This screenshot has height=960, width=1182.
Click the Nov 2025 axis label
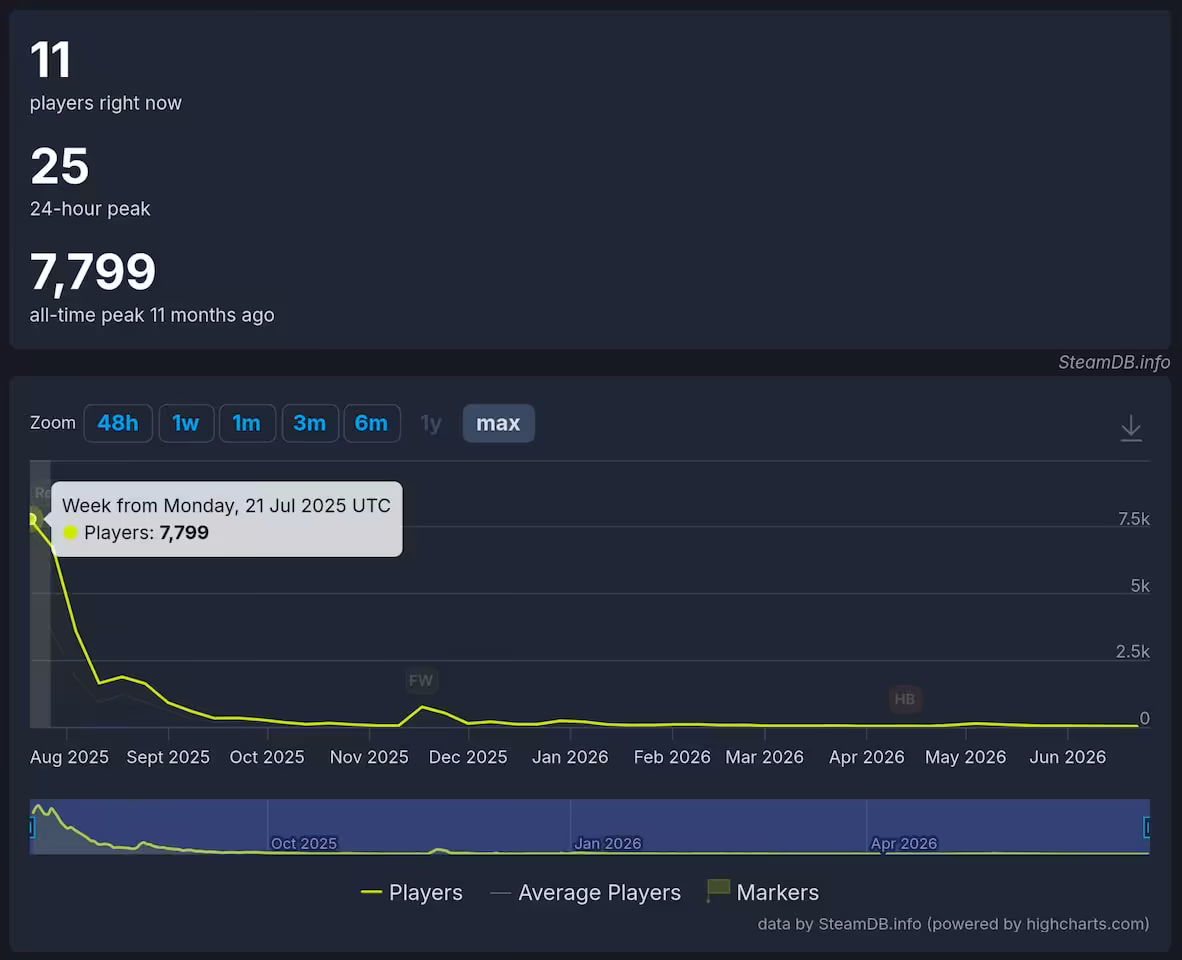click(x=369, y=757)
